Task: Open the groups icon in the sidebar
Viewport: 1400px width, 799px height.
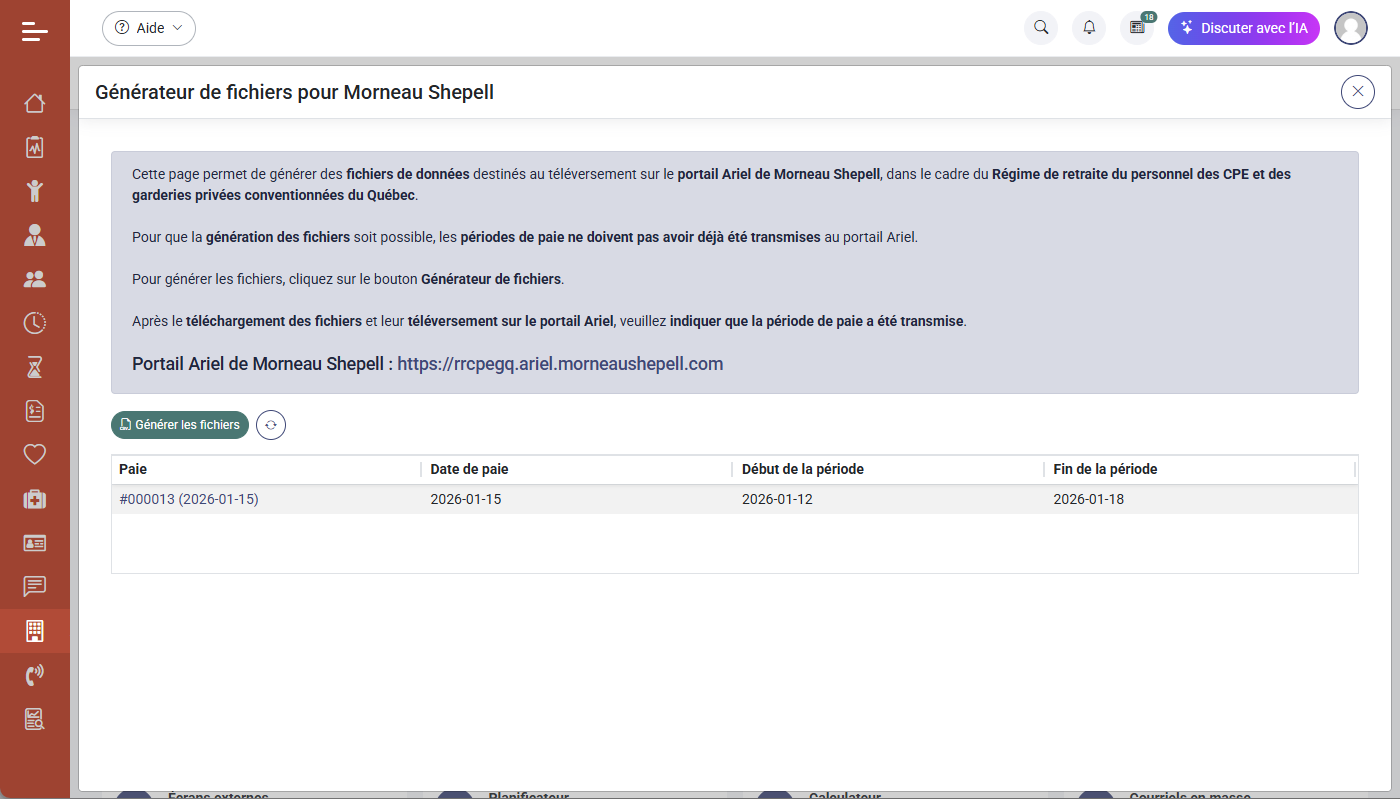Action: (x=34, y=279)
